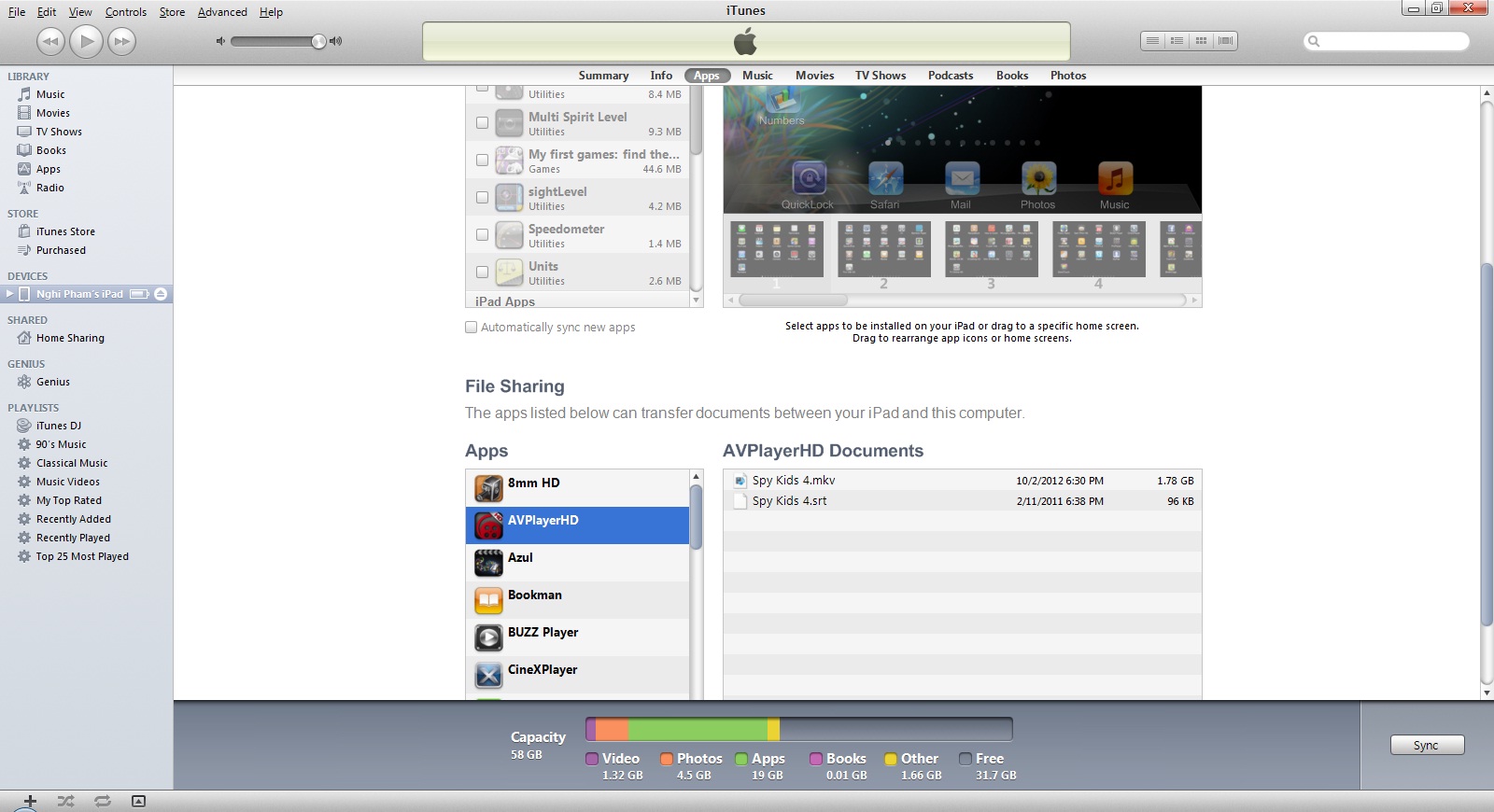Click the Safari icon in the iPad dock
The image size is (1494, 812).
(885, 178)
